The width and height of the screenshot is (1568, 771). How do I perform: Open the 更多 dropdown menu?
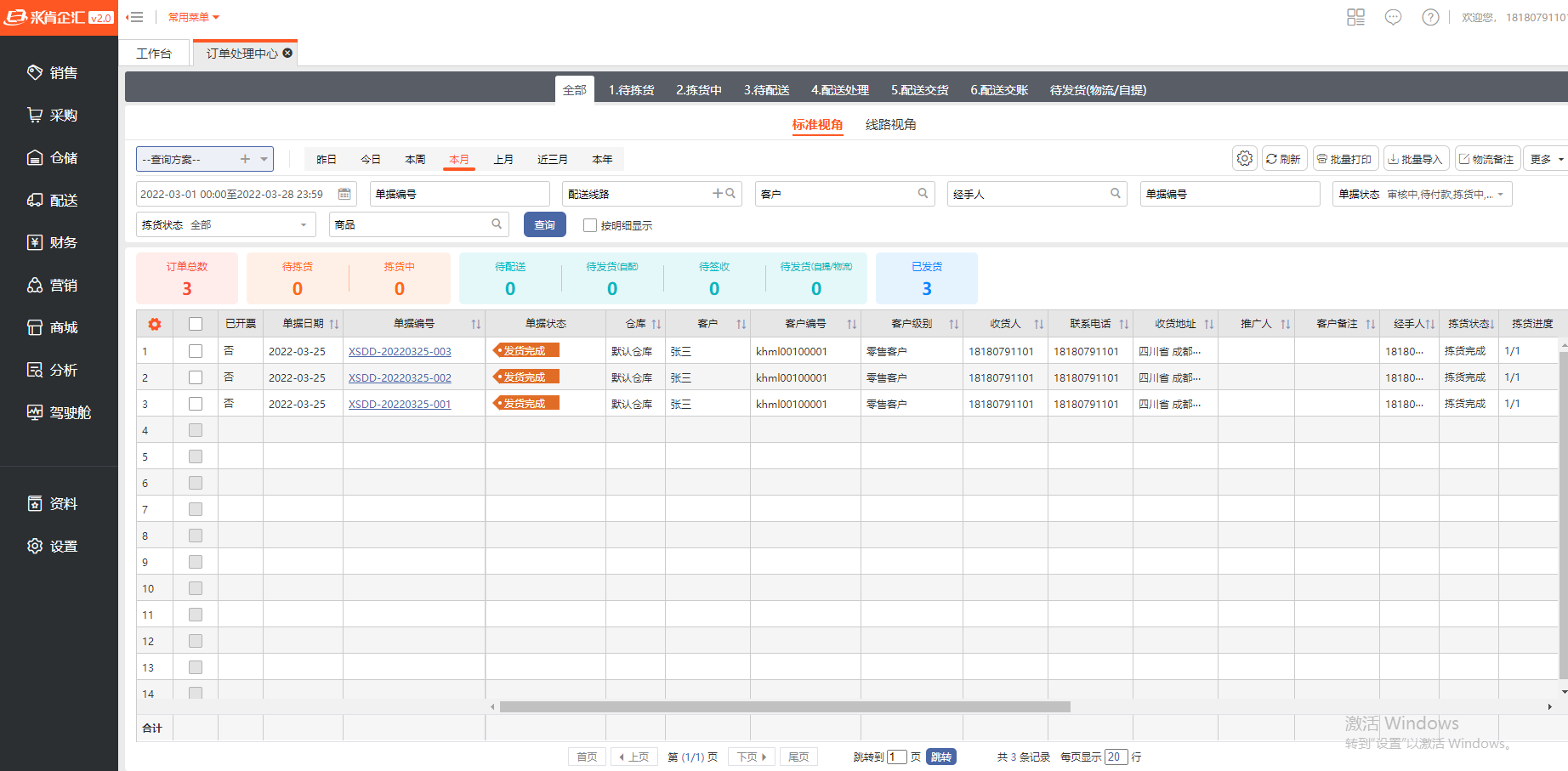click(1545, 158)
